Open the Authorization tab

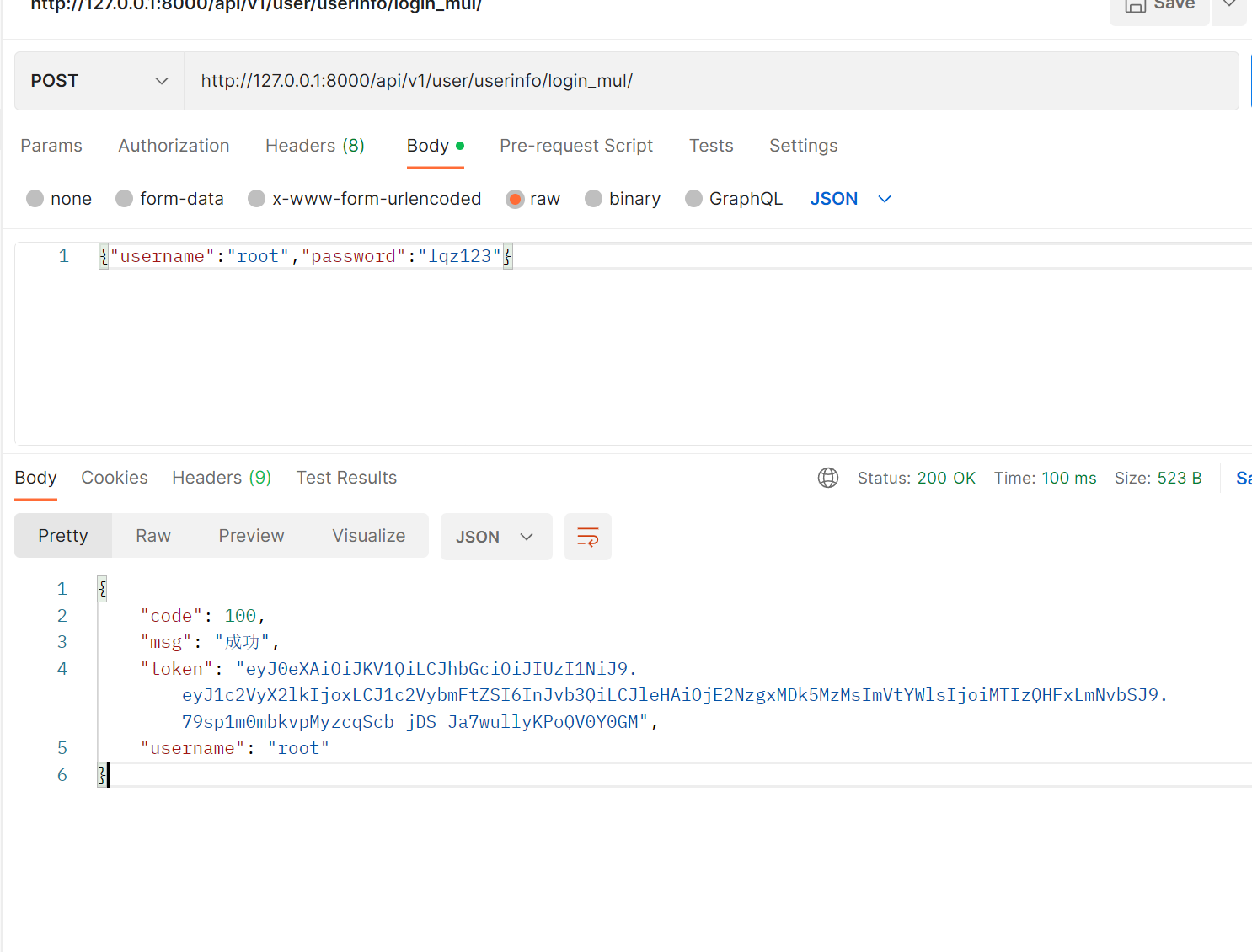174,146
